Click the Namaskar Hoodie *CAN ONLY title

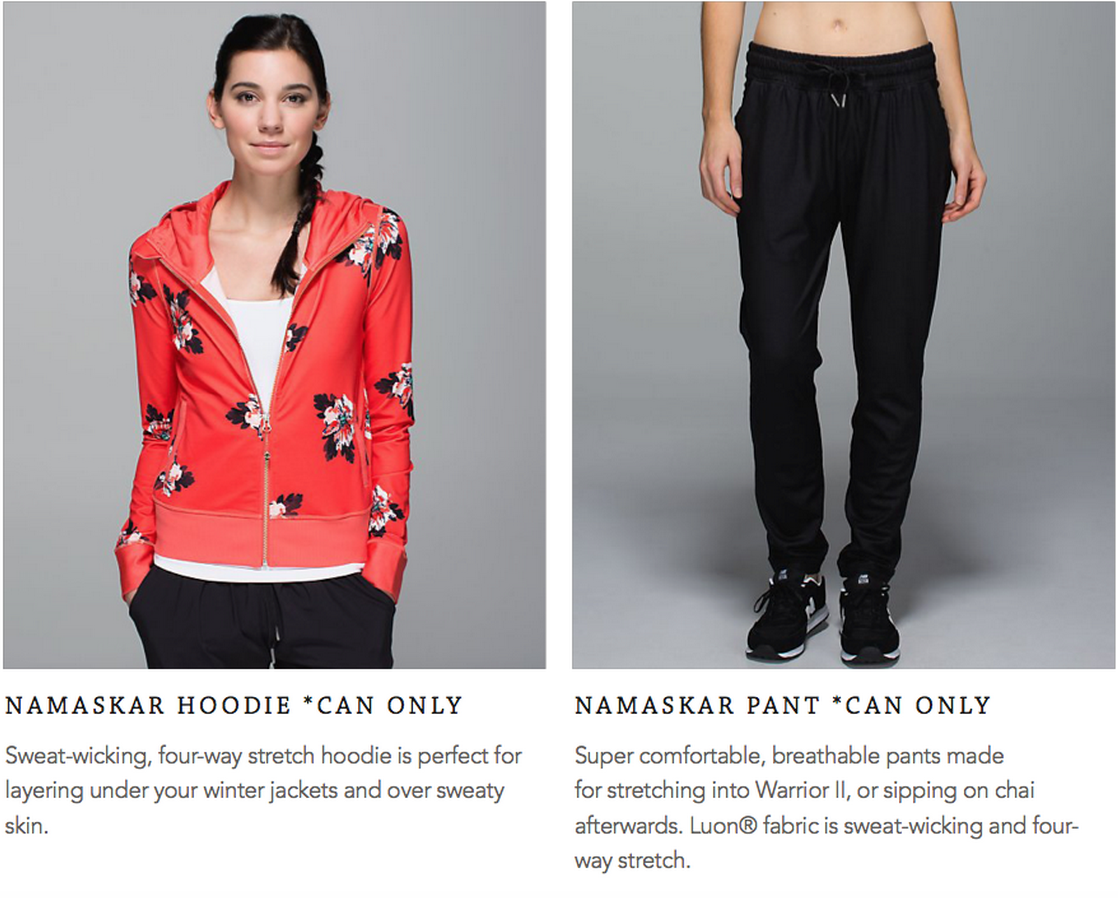point(234,705)
